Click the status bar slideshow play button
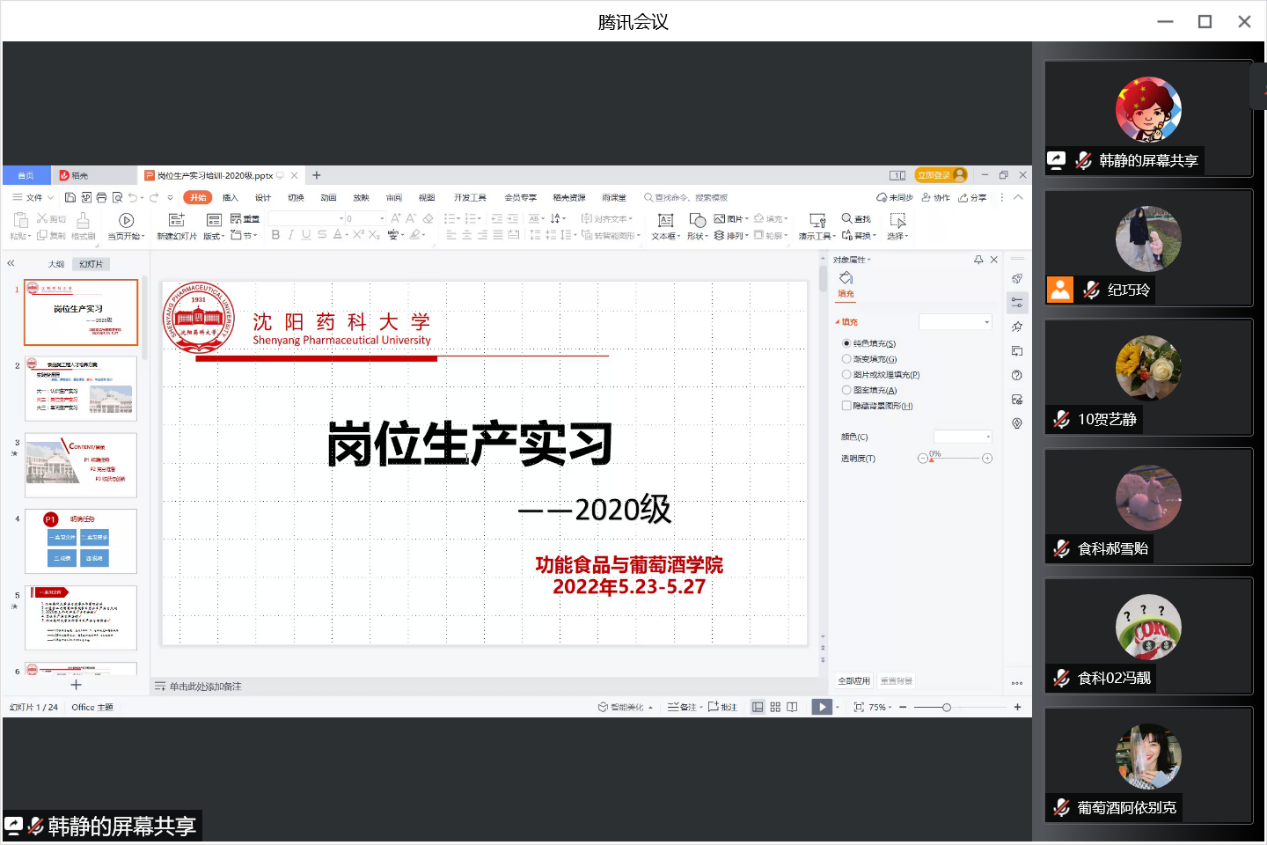Viewport: 1267px width, 845px height. pyautogui.click(x=821, y=707)
